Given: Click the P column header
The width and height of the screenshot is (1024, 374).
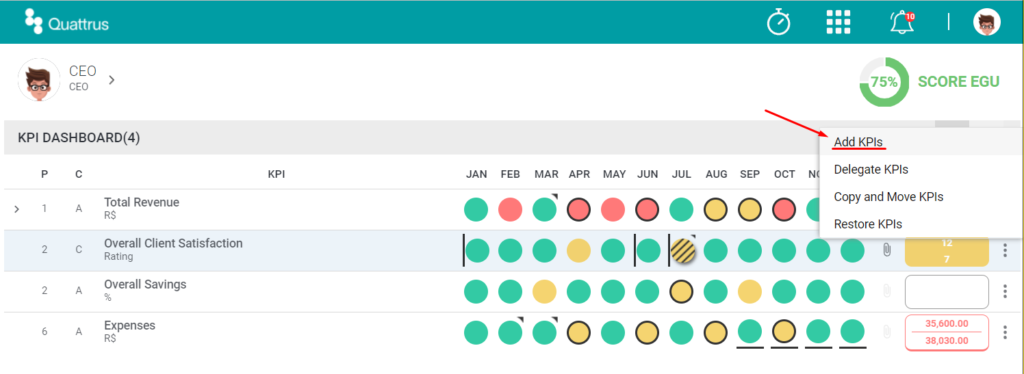Looking at the screenshot, I should [x=44, y=174].
